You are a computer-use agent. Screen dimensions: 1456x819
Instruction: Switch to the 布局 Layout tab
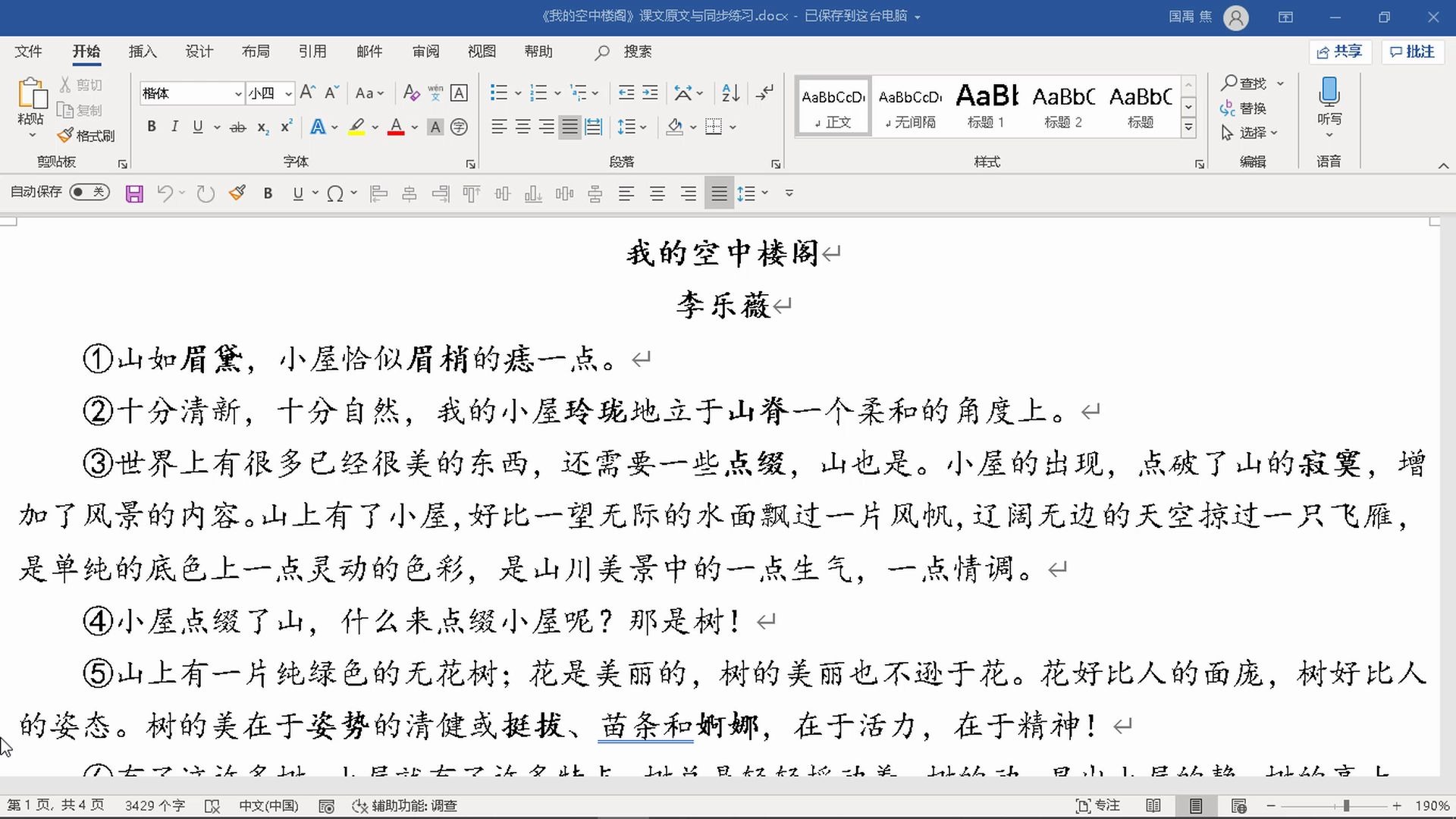(256, 51)
